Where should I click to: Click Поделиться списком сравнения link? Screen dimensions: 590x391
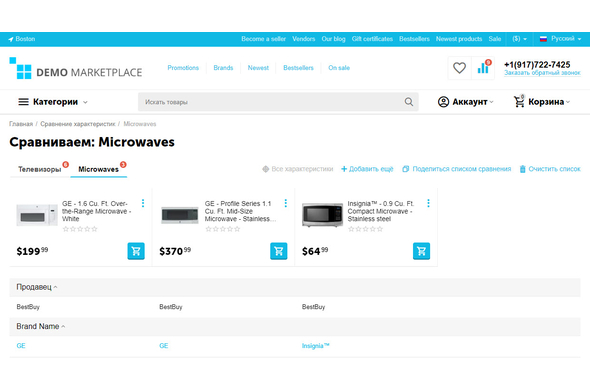point(456,169)
